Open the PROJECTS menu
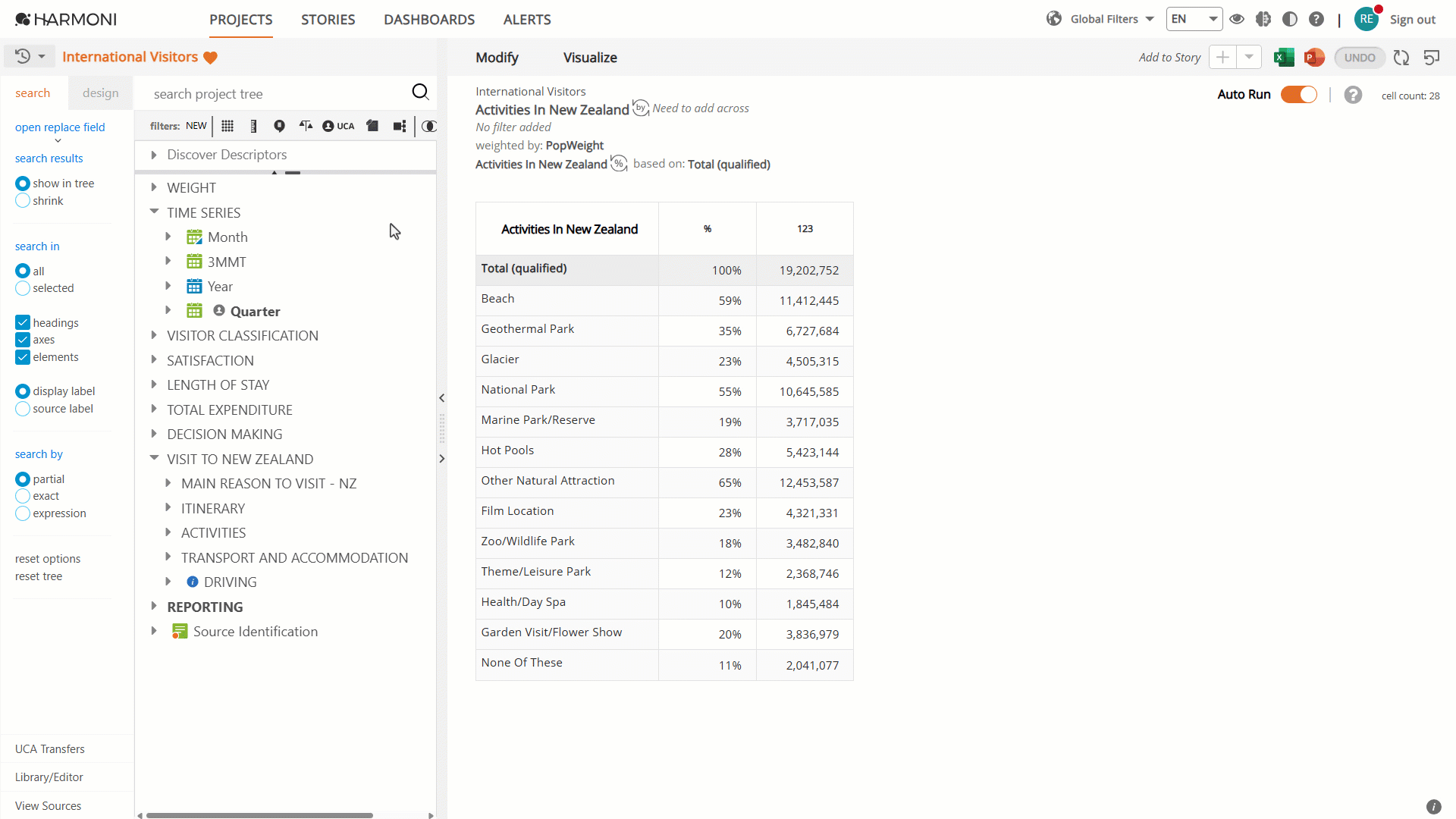This screenshot has width=1456, height=819. click(x=241, y=20)
